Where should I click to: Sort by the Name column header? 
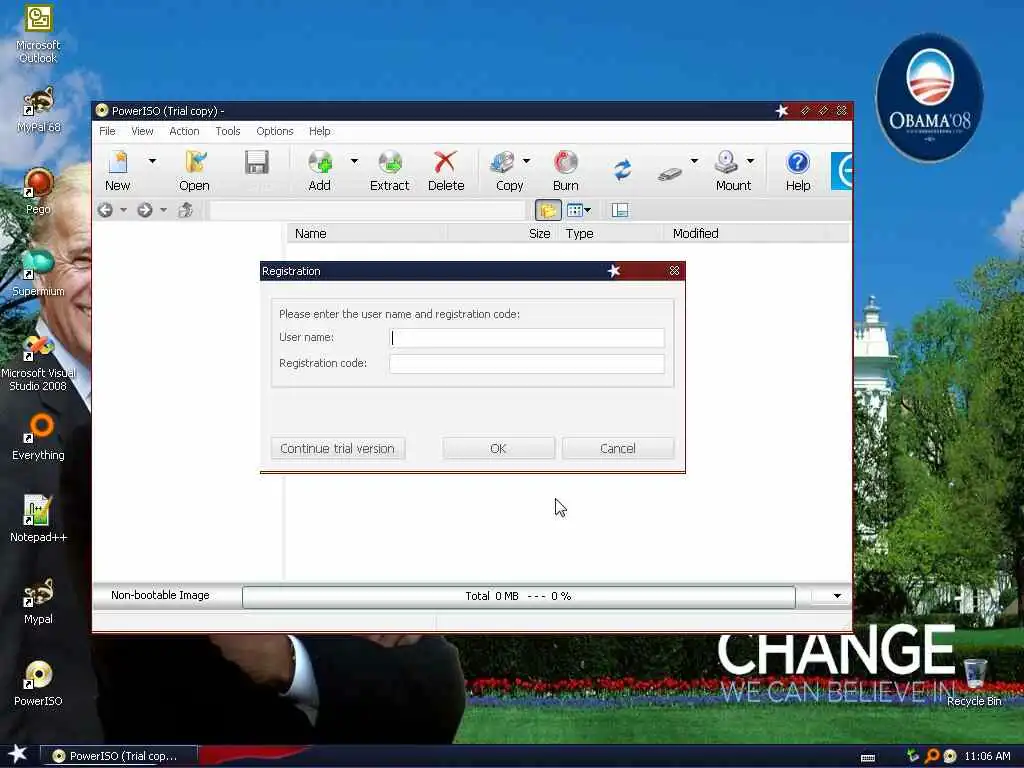click(x=367, y=234)
